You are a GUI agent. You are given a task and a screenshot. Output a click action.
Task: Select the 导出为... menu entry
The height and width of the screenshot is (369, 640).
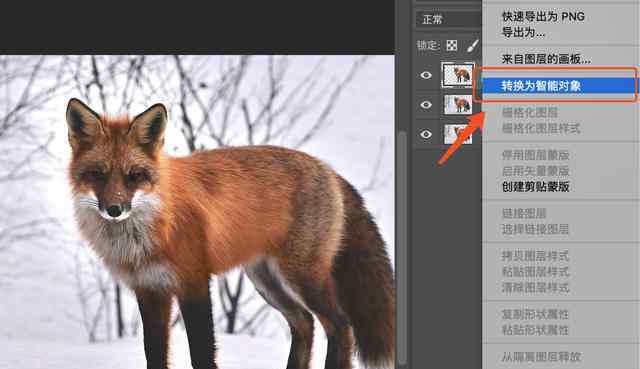523,32
